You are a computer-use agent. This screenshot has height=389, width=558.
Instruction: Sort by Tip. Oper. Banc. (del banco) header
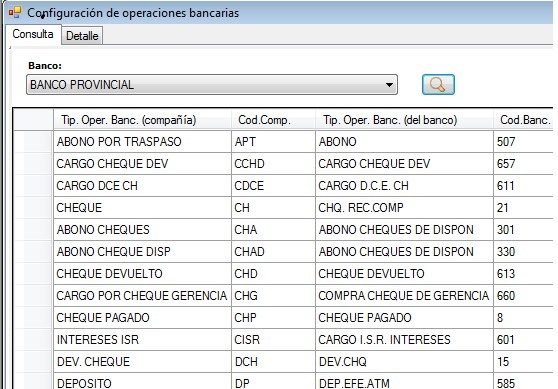[x=404, y=120]
